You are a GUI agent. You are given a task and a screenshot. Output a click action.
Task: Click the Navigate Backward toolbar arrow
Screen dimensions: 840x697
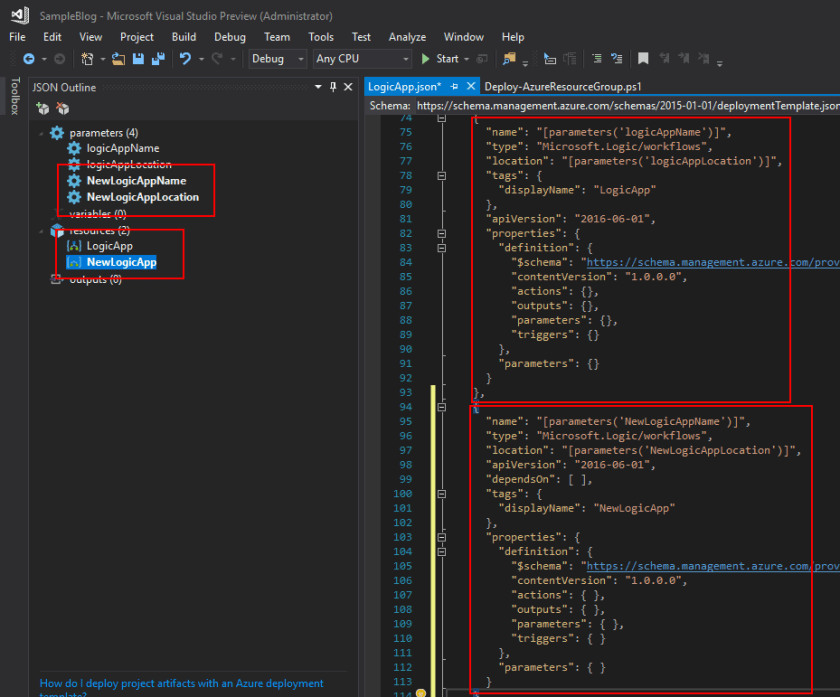point(29,59)
